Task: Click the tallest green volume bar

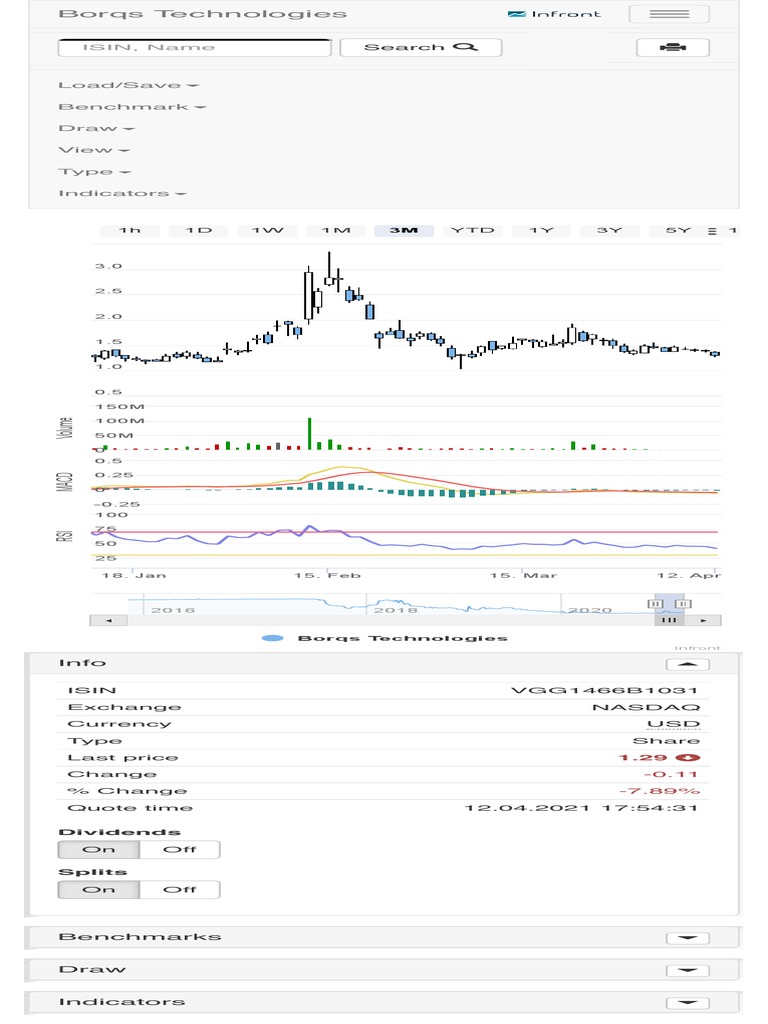Action: (310, 434)
